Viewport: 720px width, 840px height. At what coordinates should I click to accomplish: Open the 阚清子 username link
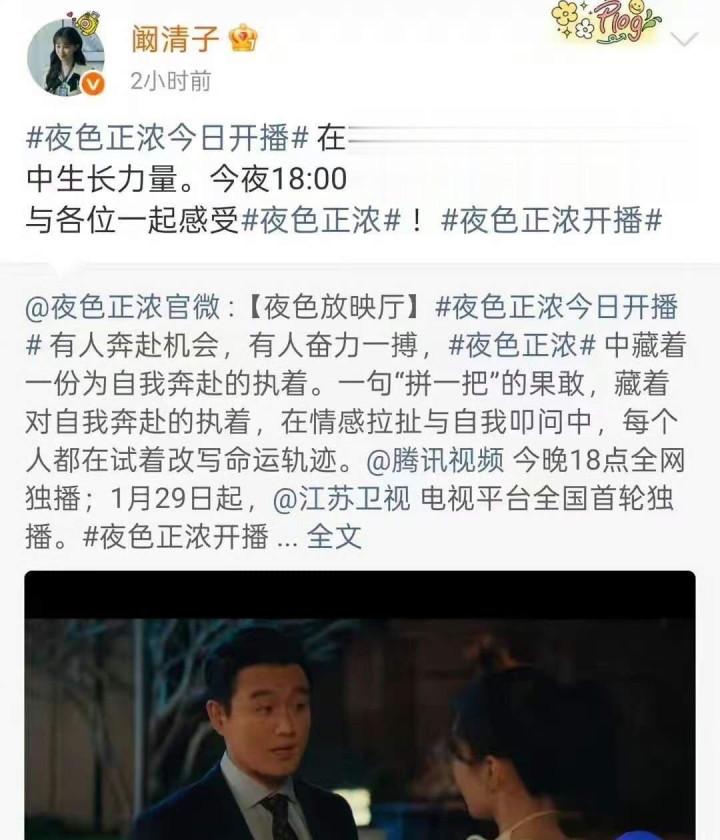(x=176, y=39)
